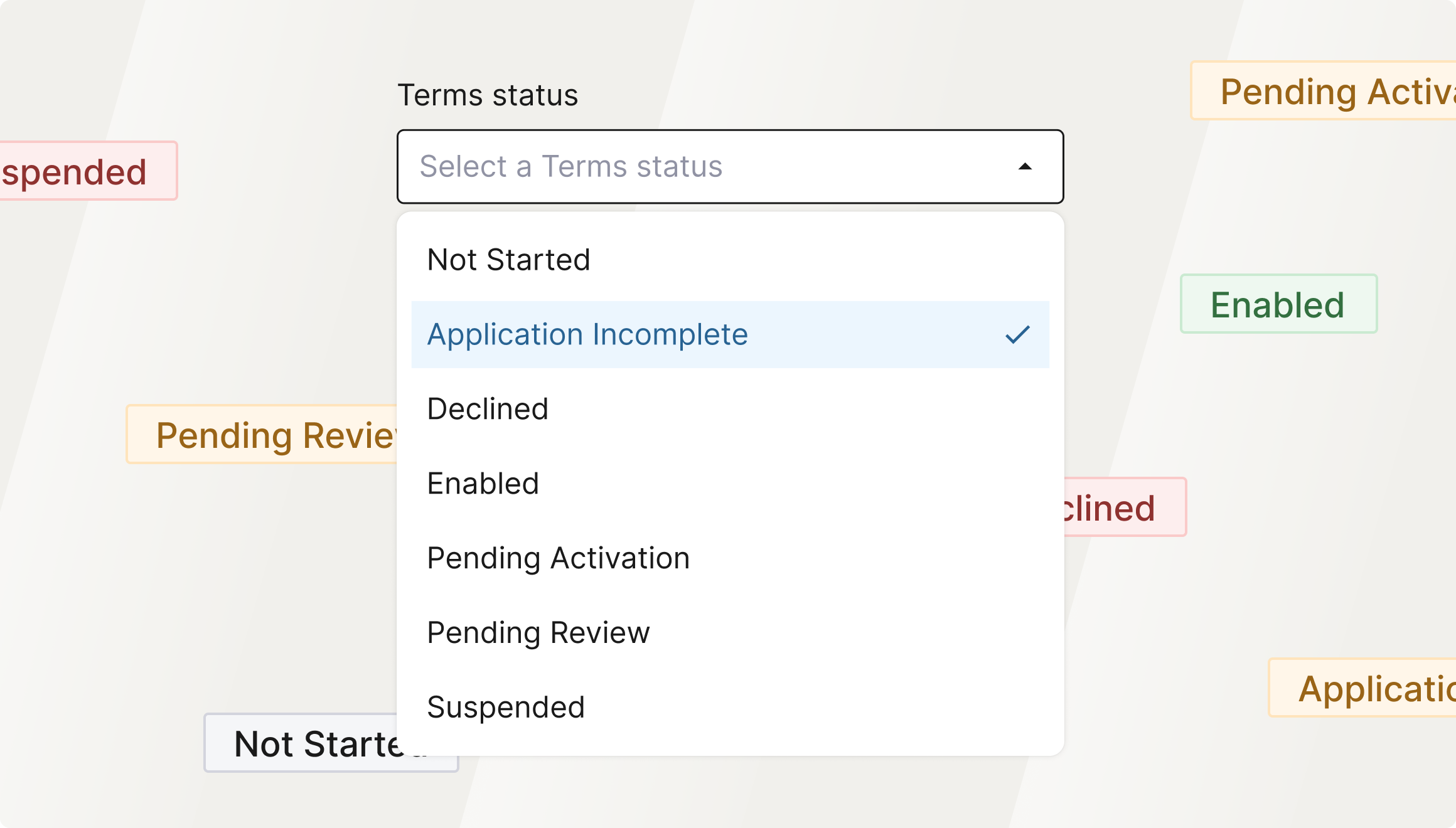Image resolution: width=1456 pixels, height=828 pixels.
Task: Click the gray Not Started badge
Action: click(301, 743)
